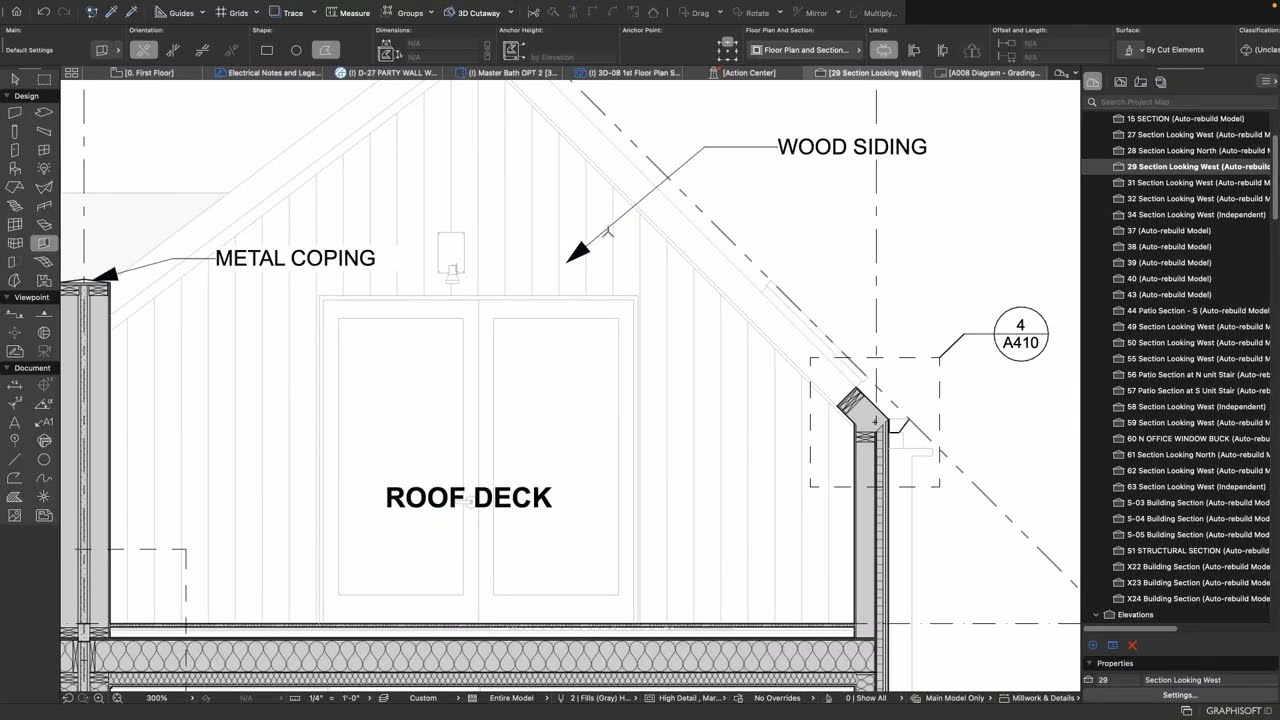The width and height of the screenshot is (1280, 720).
Task: Open 28 Section Looking North
Action: click(1191, 151)
